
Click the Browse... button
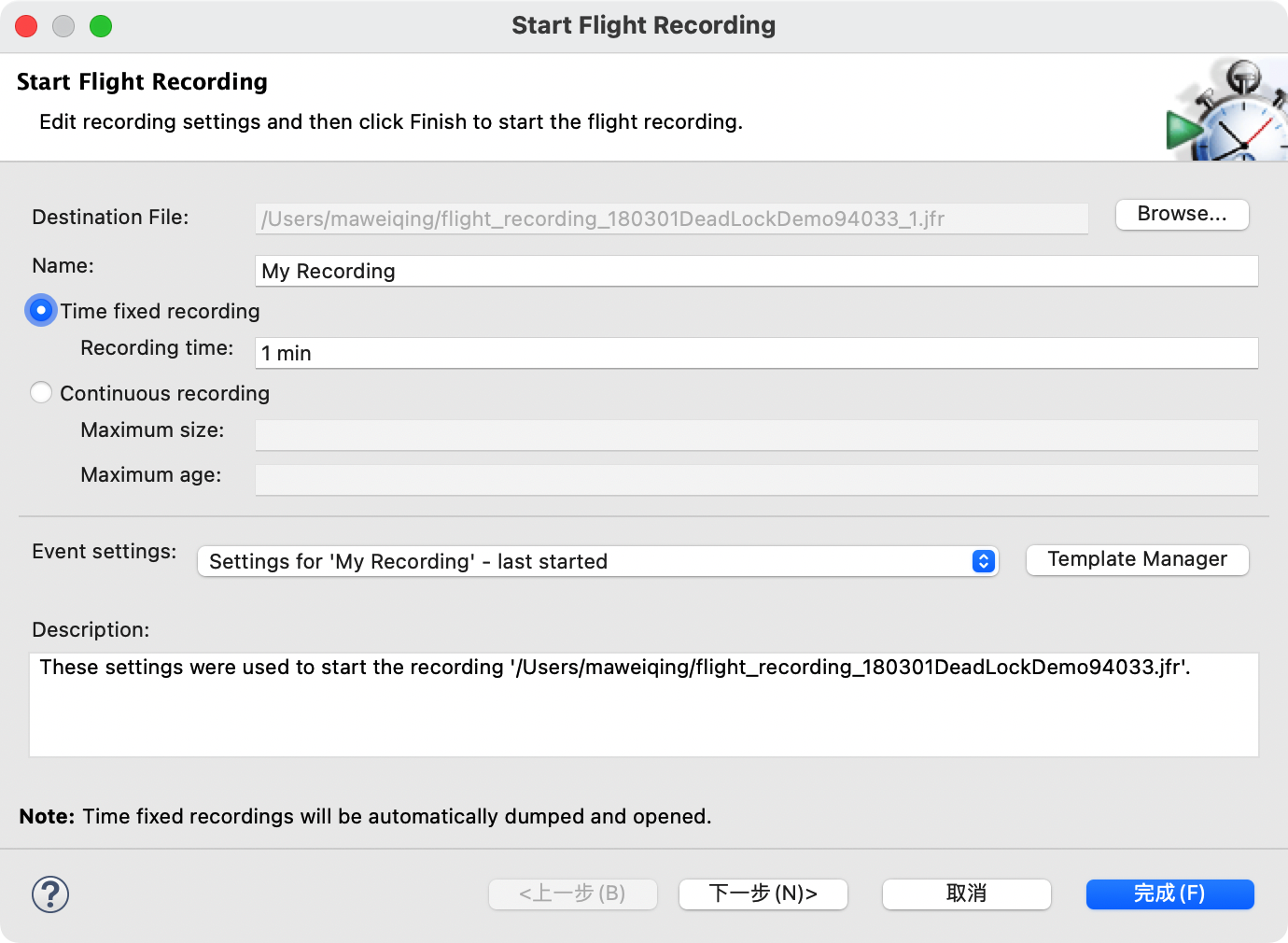click(x=1182, y=215)
